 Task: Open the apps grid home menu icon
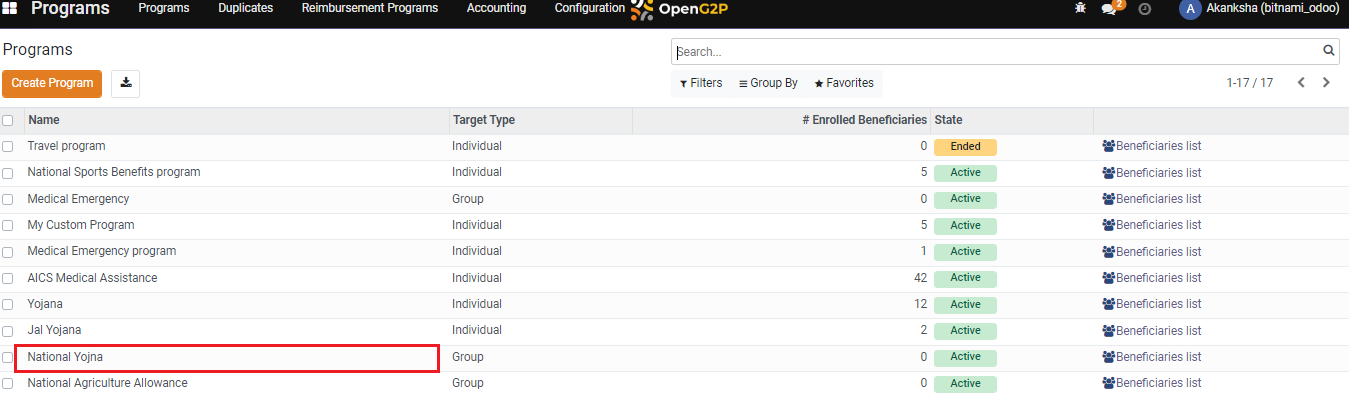pos(10,8)
